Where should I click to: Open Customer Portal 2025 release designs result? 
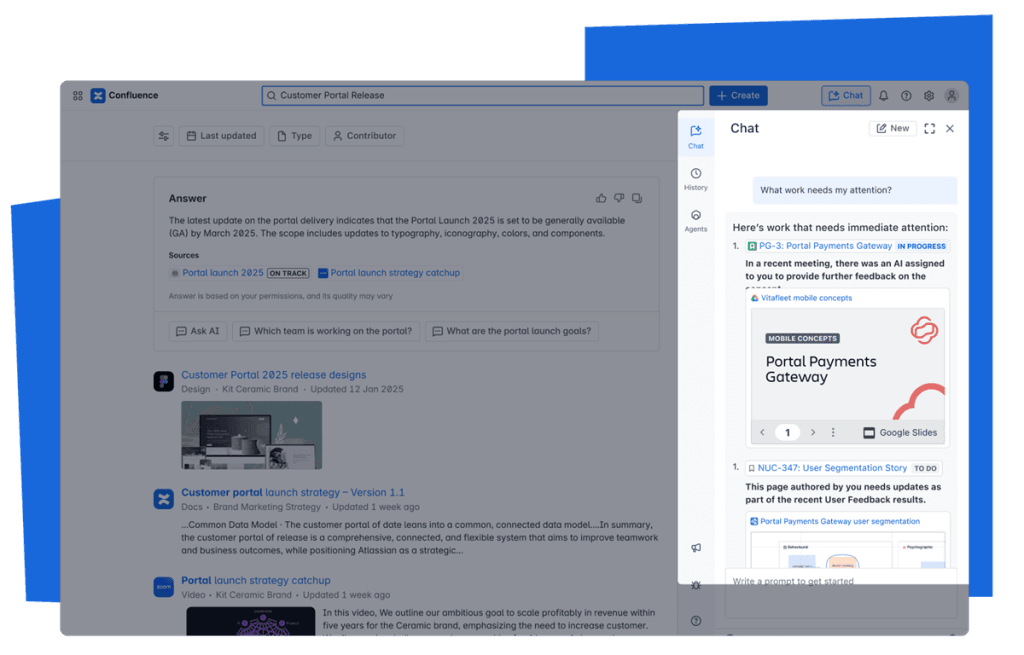point(274,375)
